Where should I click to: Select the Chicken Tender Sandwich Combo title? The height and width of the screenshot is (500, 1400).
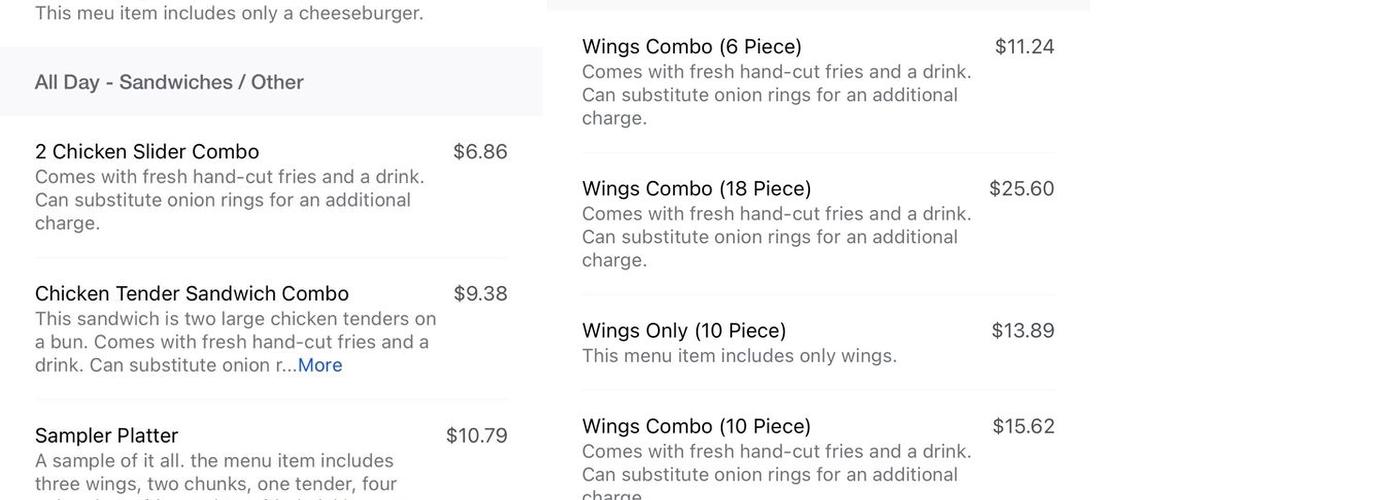pyautogui.click(x=192, y=294)
